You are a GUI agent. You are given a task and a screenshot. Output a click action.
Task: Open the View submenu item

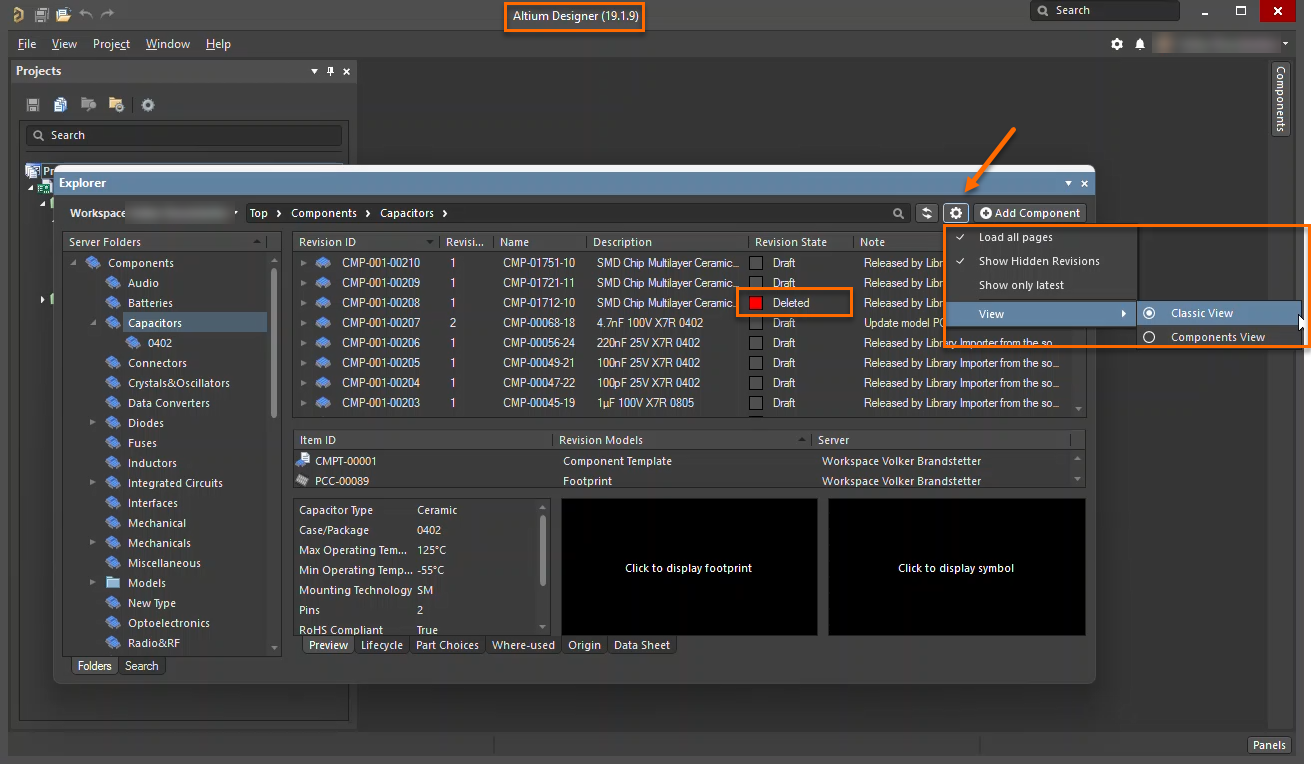[1041, 314]
